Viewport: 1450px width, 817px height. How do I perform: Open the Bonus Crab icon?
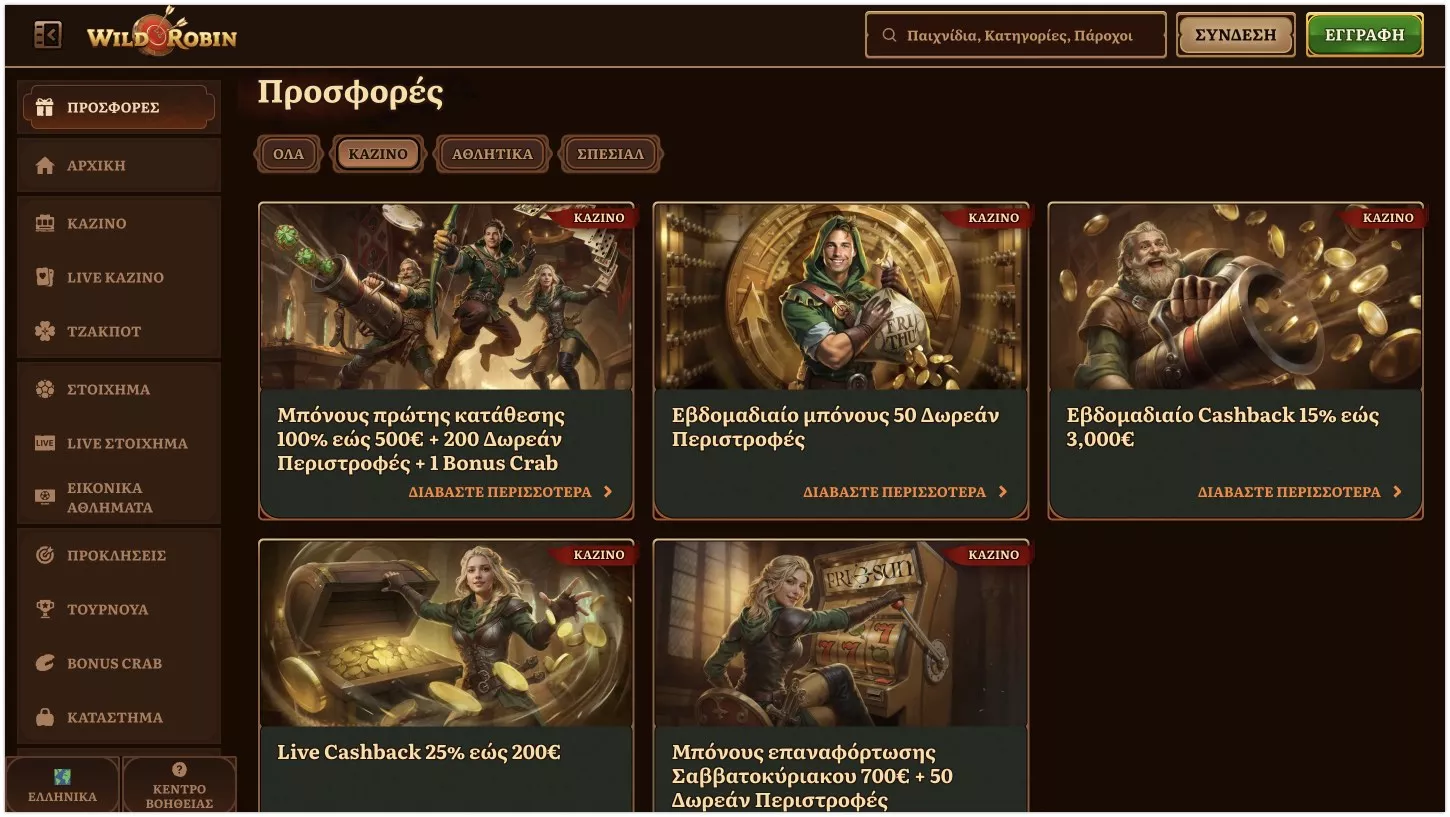pos(44,663)
